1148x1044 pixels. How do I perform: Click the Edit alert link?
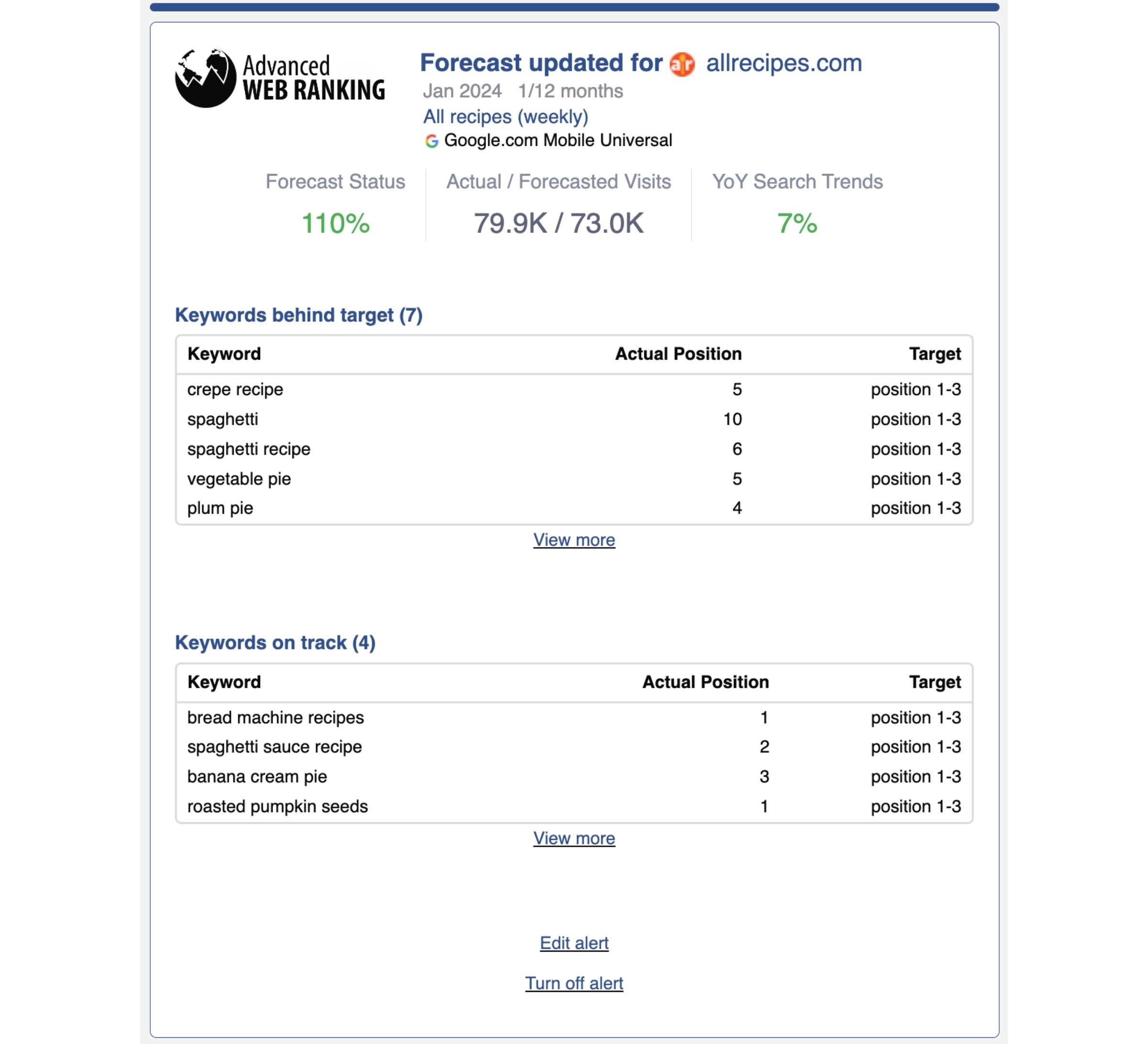[x=574, y=943]
